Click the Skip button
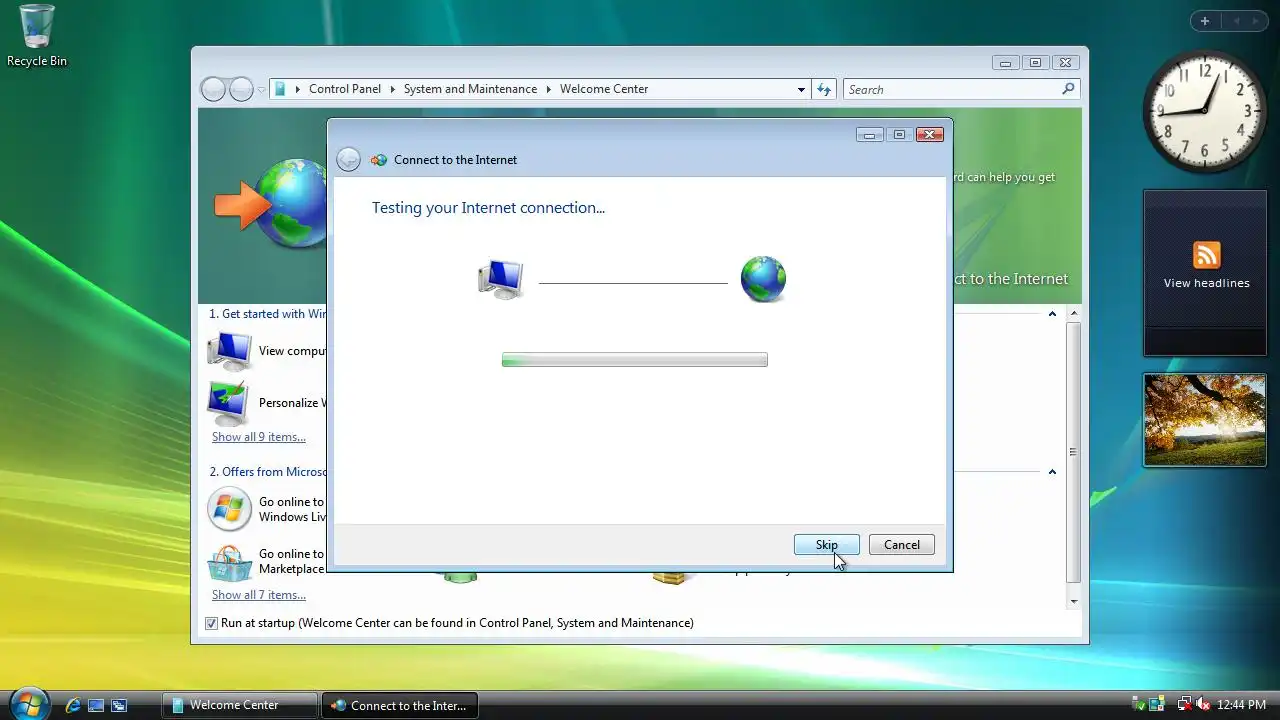Image resolution: width=1280 pixels, height=720 pixels. (x=826, y=545)
